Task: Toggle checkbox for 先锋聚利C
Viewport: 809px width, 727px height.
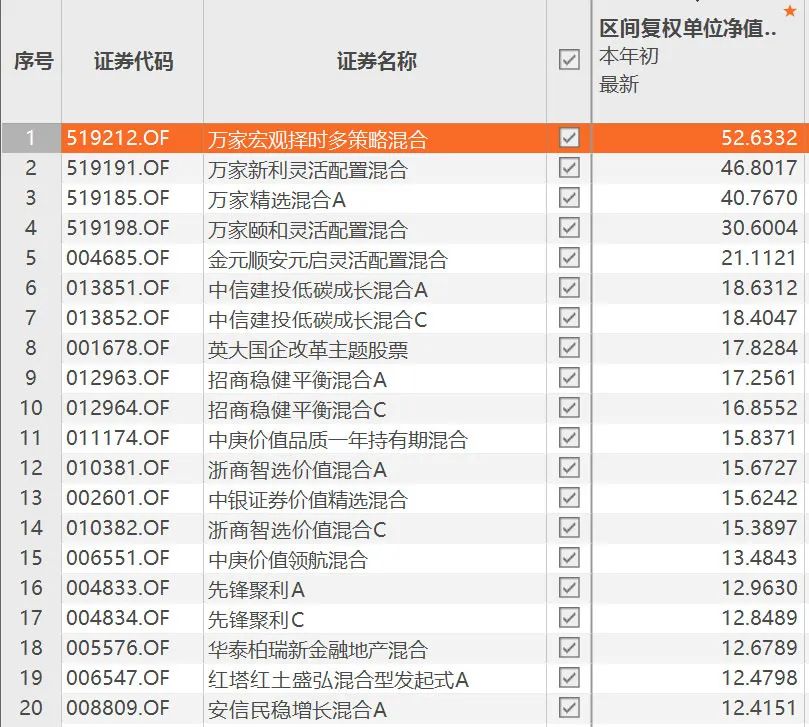Action: [569, 617]
